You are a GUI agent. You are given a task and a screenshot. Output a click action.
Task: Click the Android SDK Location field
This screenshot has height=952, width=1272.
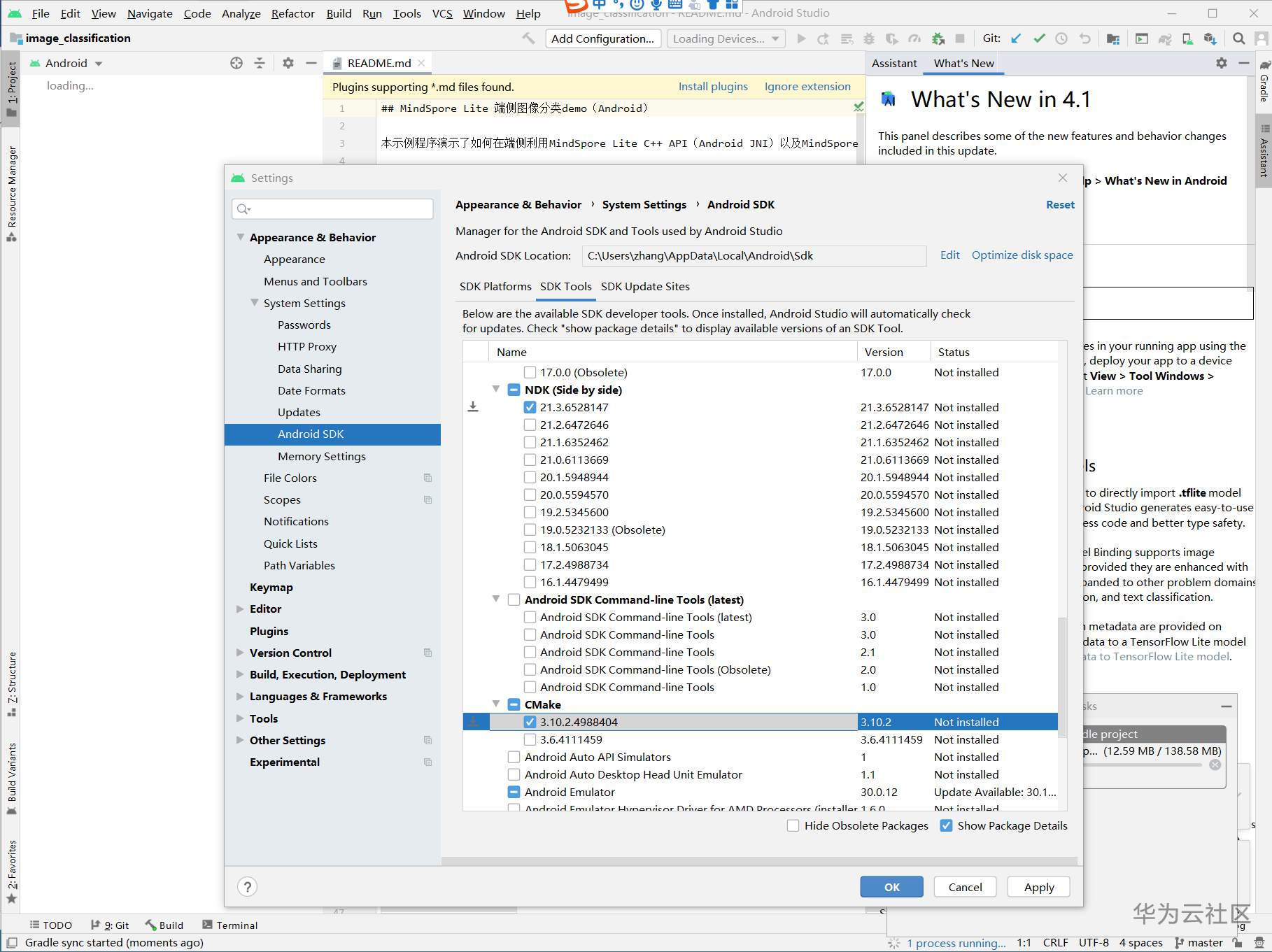[x=754, y=256]
